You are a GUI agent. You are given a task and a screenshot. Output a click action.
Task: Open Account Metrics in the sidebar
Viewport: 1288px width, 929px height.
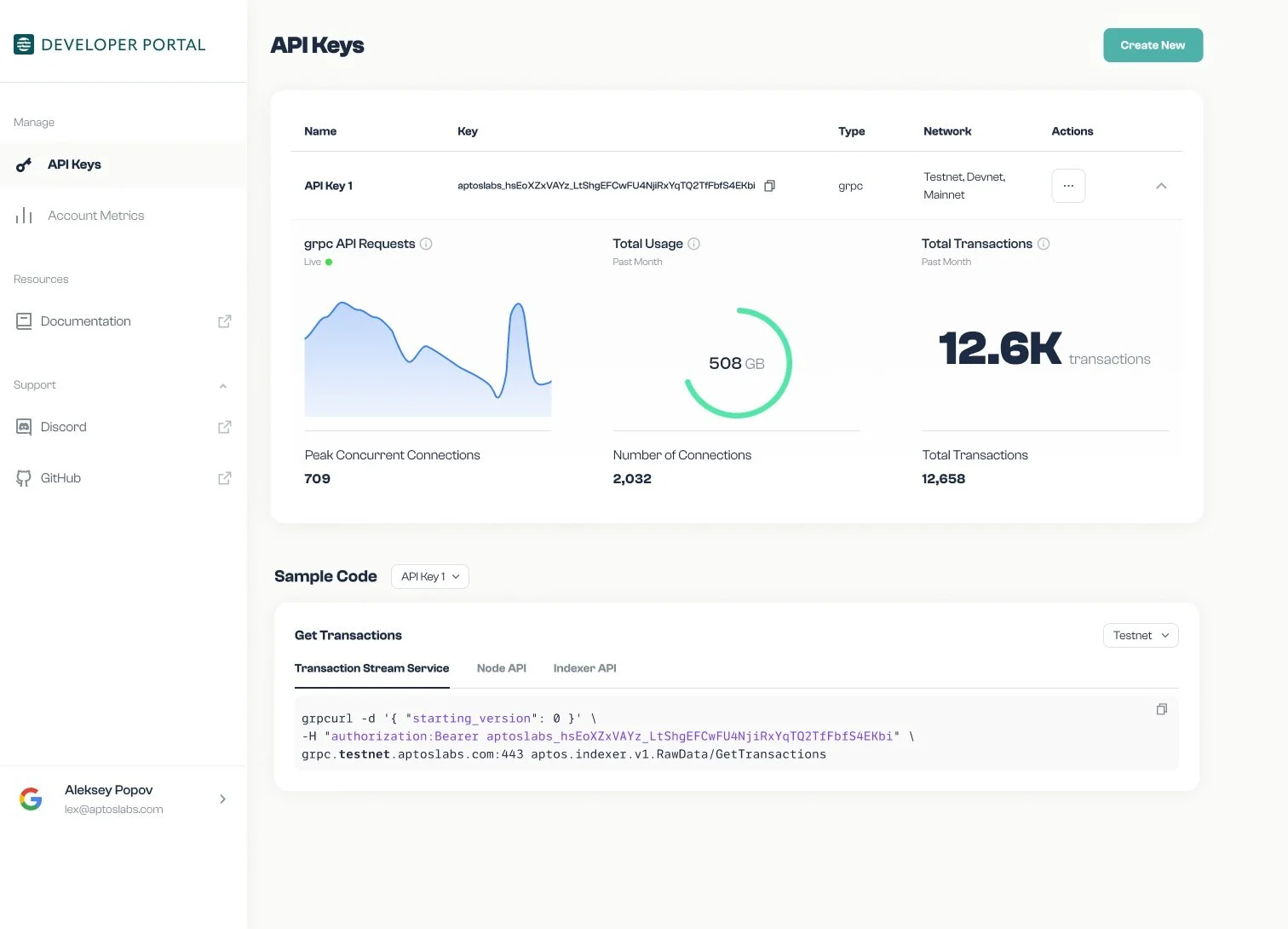[123, 216]
